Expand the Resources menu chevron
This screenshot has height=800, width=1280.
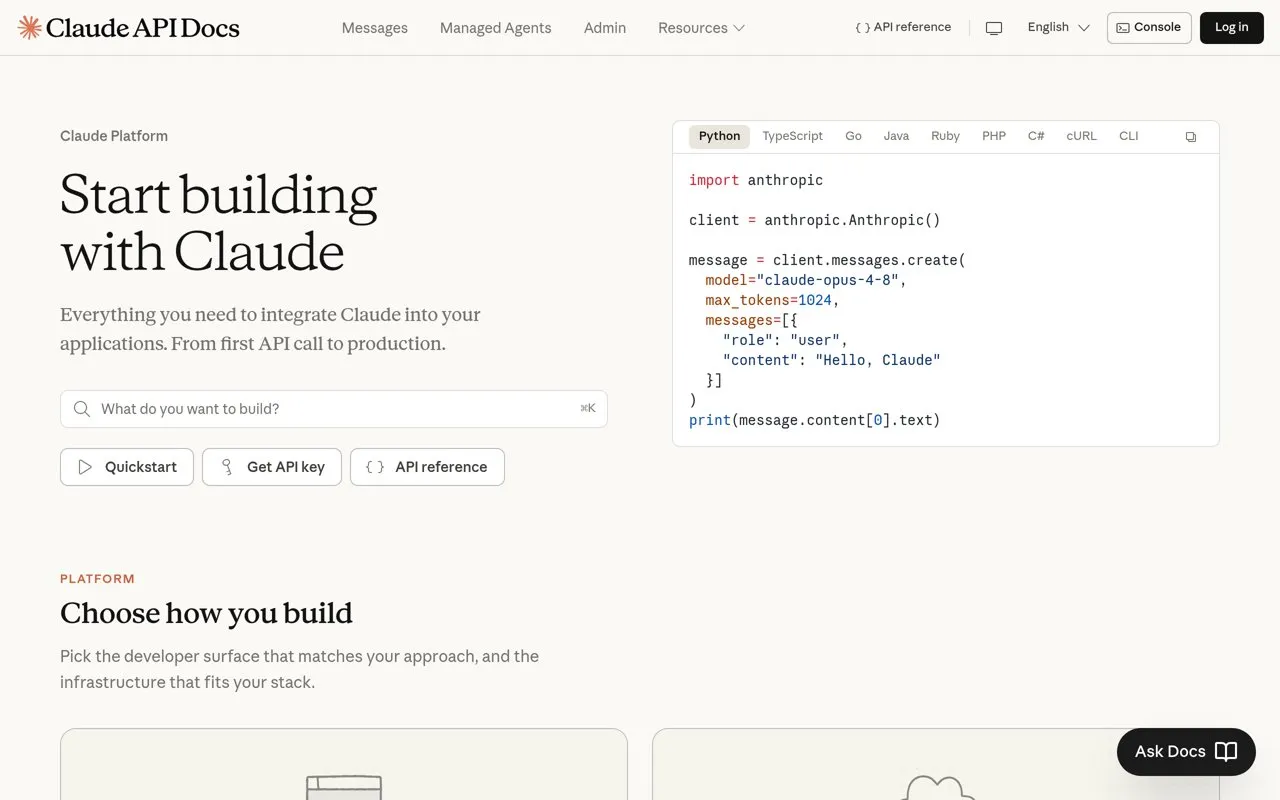(x=739, y=28)
